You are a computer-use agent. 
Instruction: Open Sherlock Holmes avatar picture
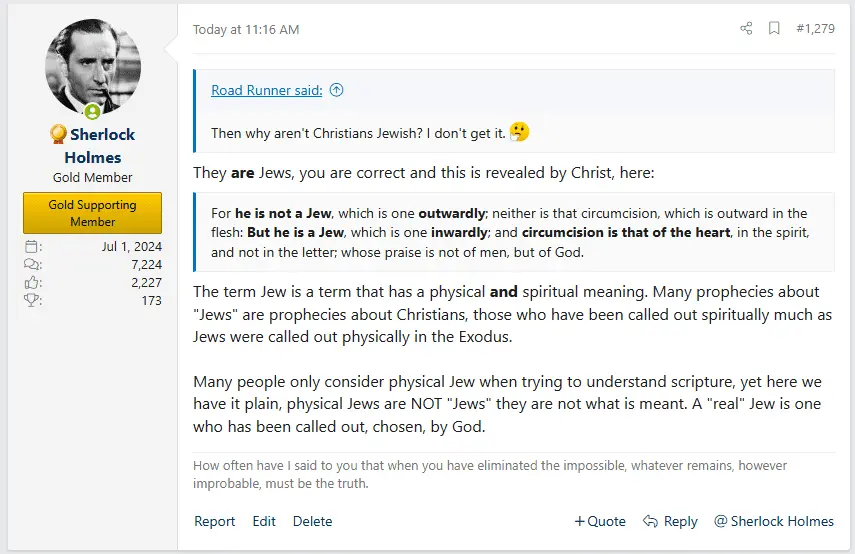pyautogui.click(x=93, y=66)
